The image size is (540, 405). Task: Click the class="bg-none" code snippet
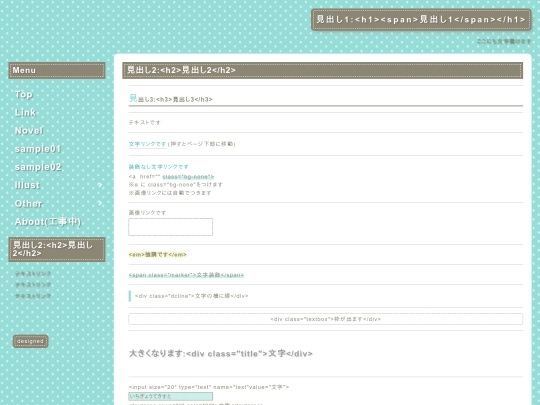[188, 177]
